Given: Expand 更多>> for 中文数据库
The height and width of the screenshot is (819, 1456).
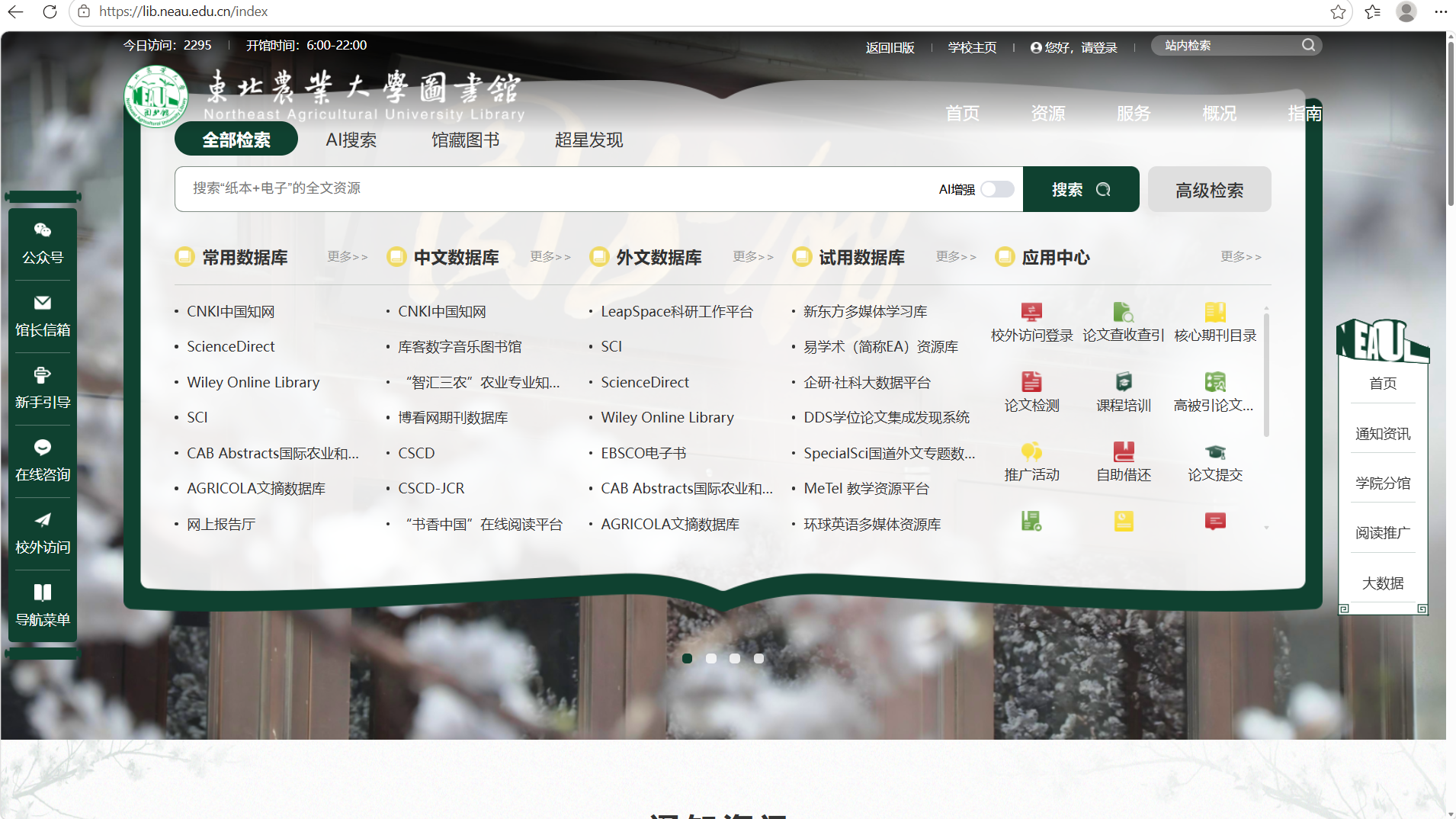Looking at the screenshot, I should [x=550, y=257].
